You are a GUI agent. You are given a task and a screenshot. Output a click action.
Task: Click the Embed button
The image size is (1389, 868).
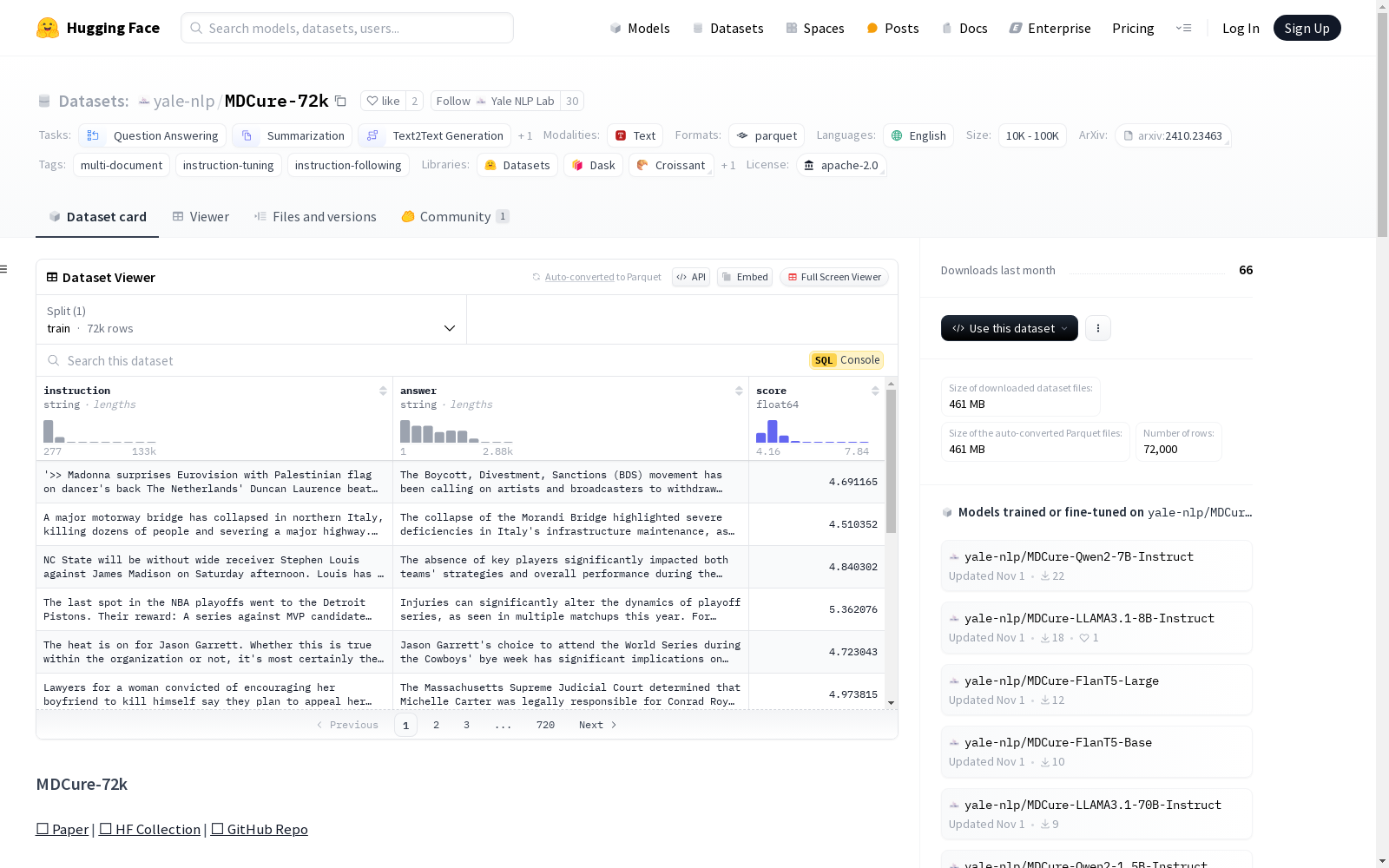pyautogui.click(x=745, y=277)
